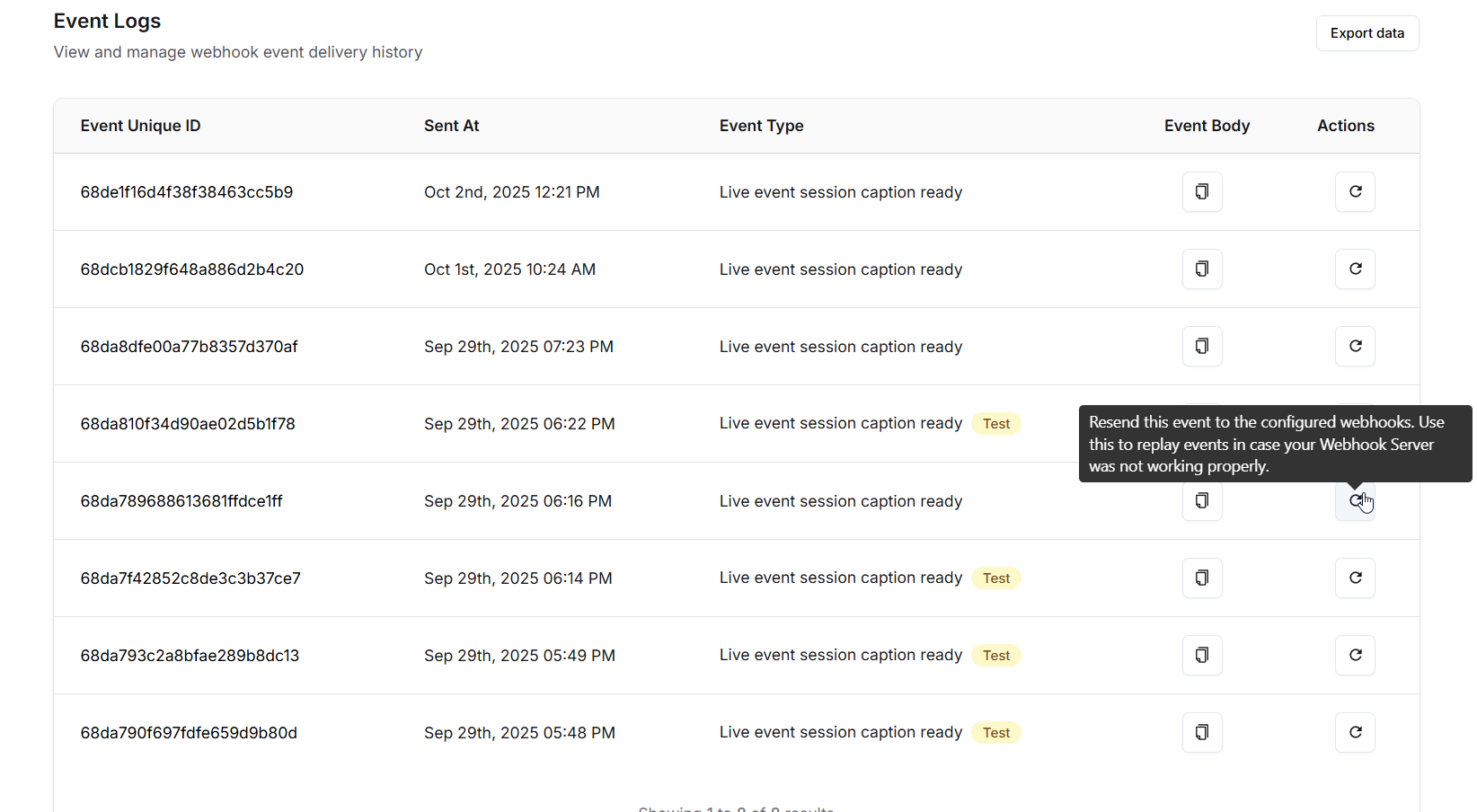The width and height of the screenshot is (1477, 812).
Task: Click the Event Unique ID column header
Action: coord(140,126)
